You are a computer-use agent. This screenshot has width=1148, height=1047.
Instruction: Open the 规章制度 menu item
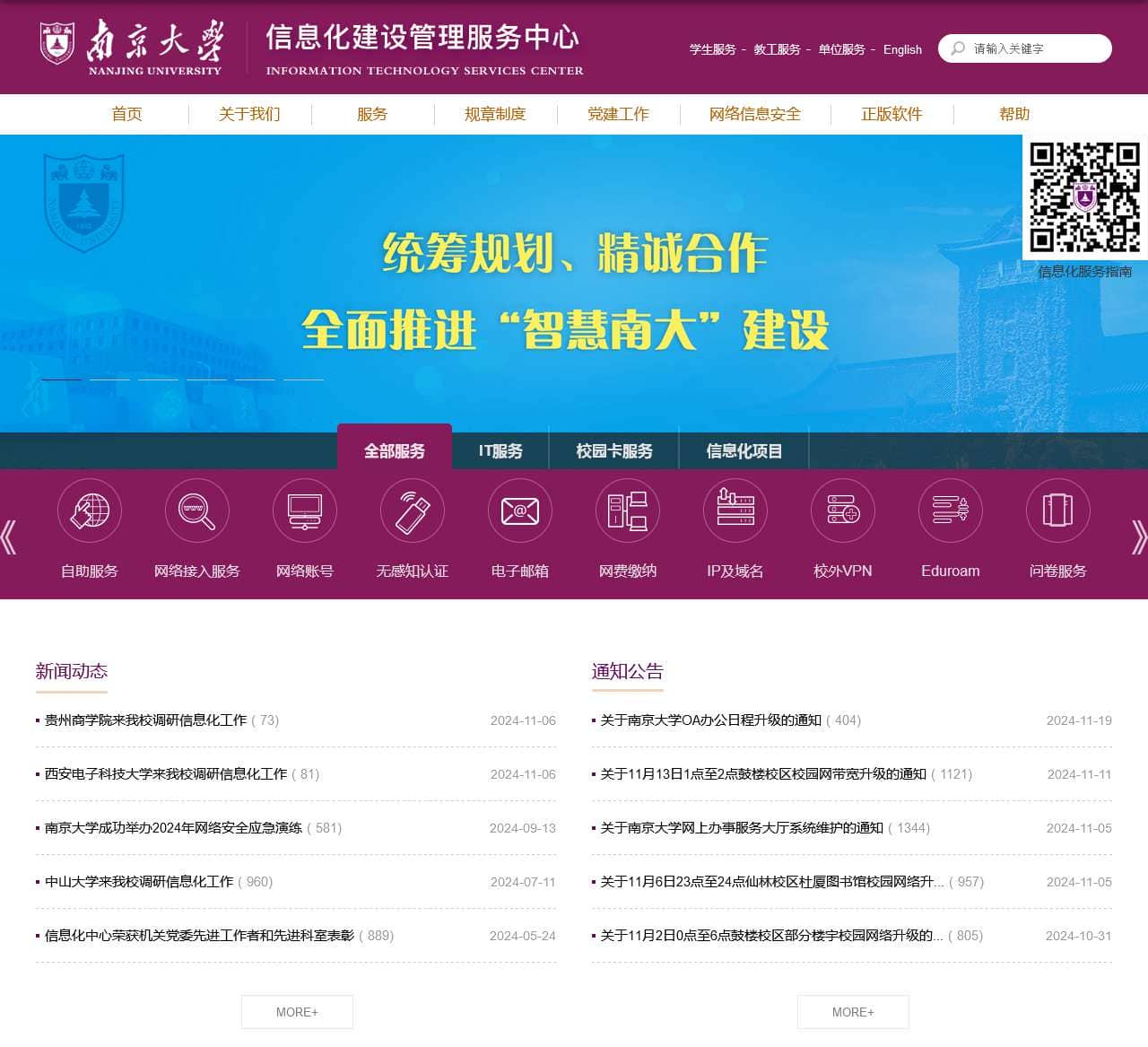tap(495, 114)
